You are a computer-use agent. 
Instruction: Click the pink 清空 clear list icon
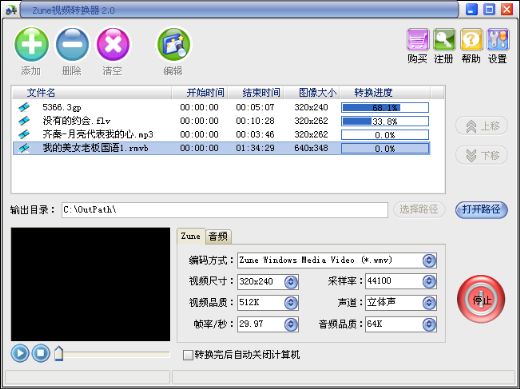pyautogui.click(x=113, y=44)
